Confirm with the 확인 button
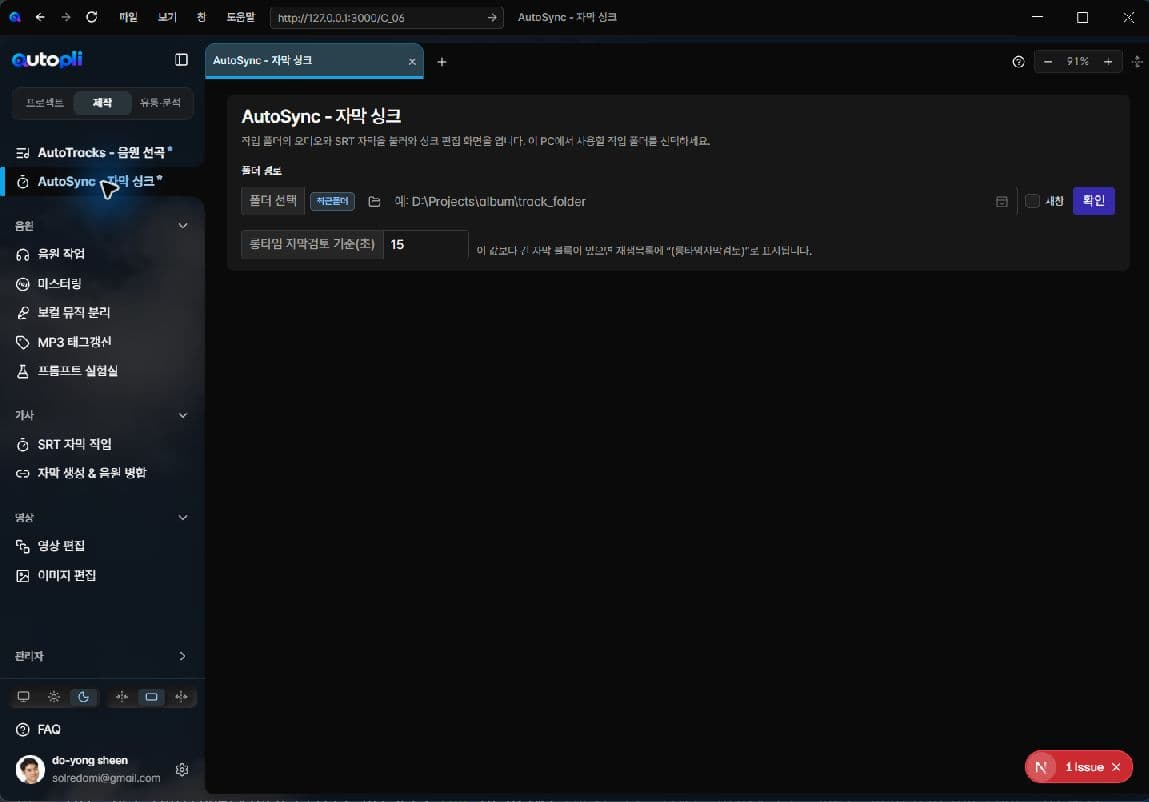 click(x=1093, y=201)
